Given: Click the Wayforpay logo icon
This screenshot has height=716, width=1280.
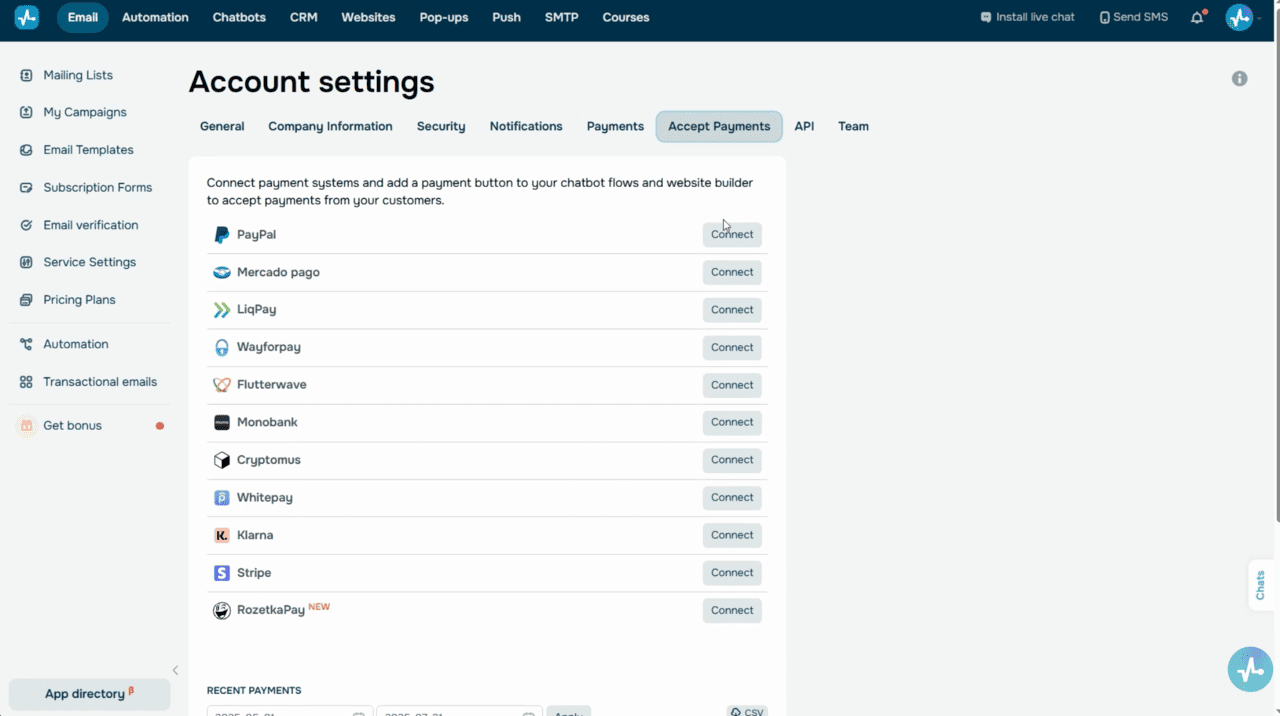Looking at the screenshot, I should [222, 348].
